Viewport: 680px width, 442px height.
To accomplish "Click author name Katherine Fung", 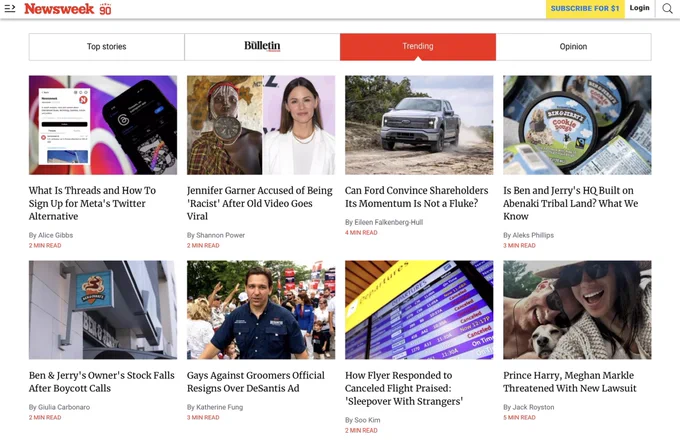I will pyautogui.click(x=219, y=407).
